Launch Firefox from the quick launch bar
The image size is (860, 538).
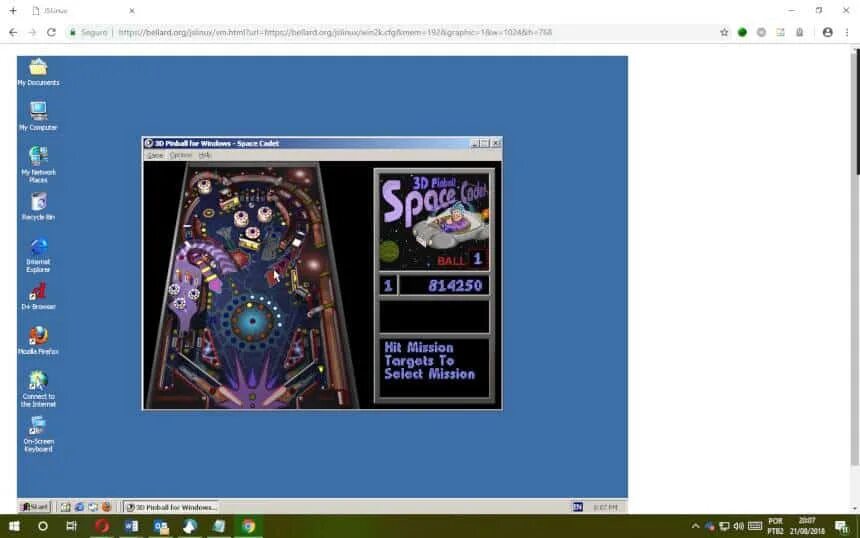[x=106, y=507]
